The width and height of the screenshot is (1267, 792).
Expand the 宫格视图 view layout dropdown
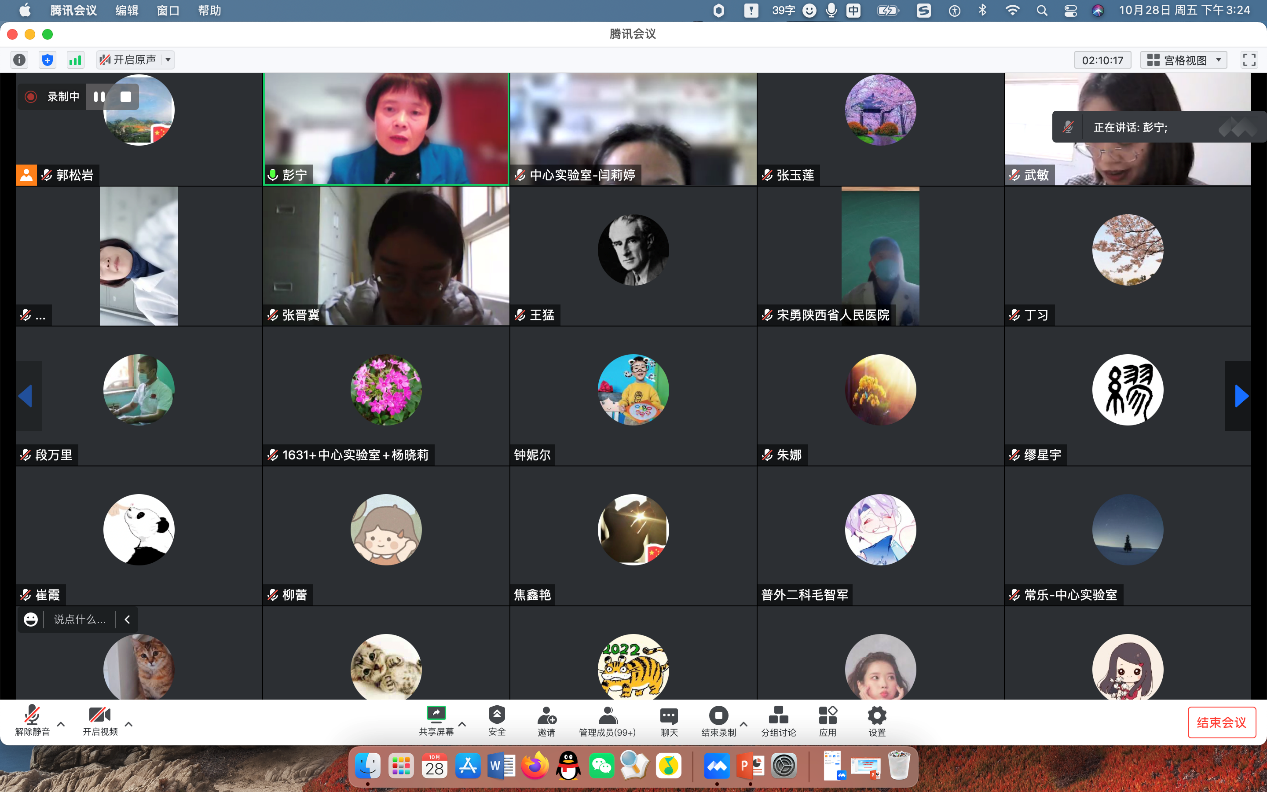pos(1184,60)
